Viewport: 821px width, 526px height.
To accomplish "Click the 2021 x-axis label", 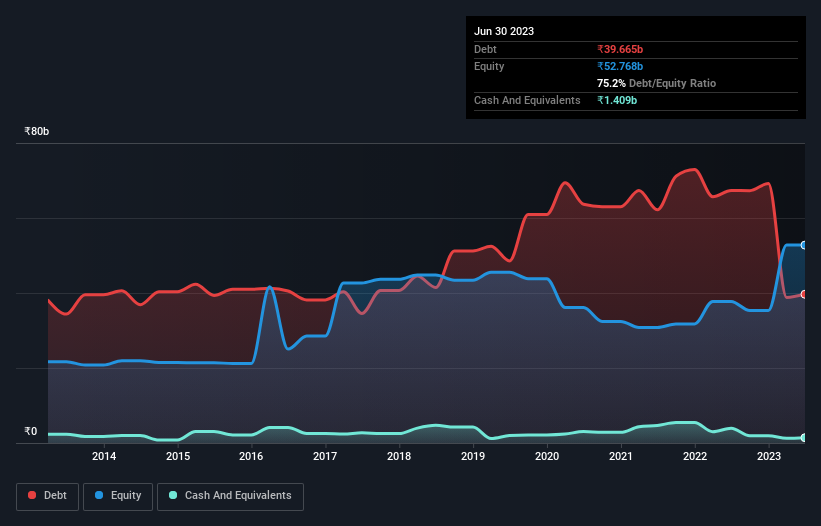I will pyautogui.click(x=621, y=456).
